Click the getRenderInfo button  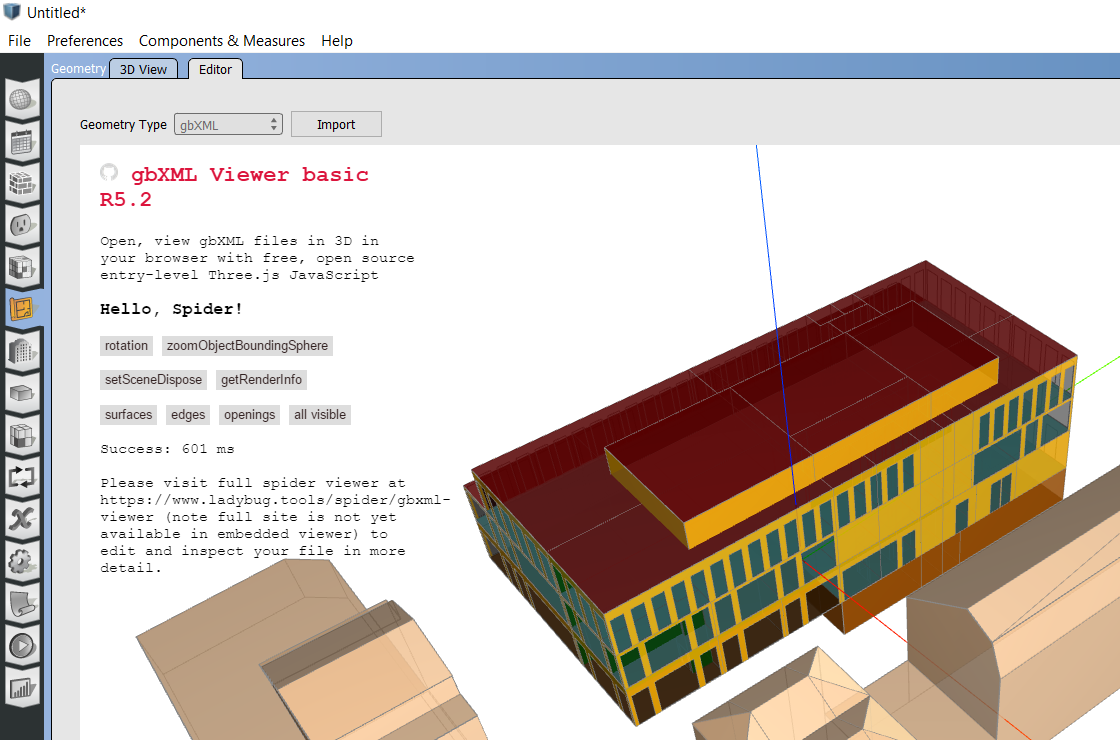pyautogui.click(x=261, y=380)
